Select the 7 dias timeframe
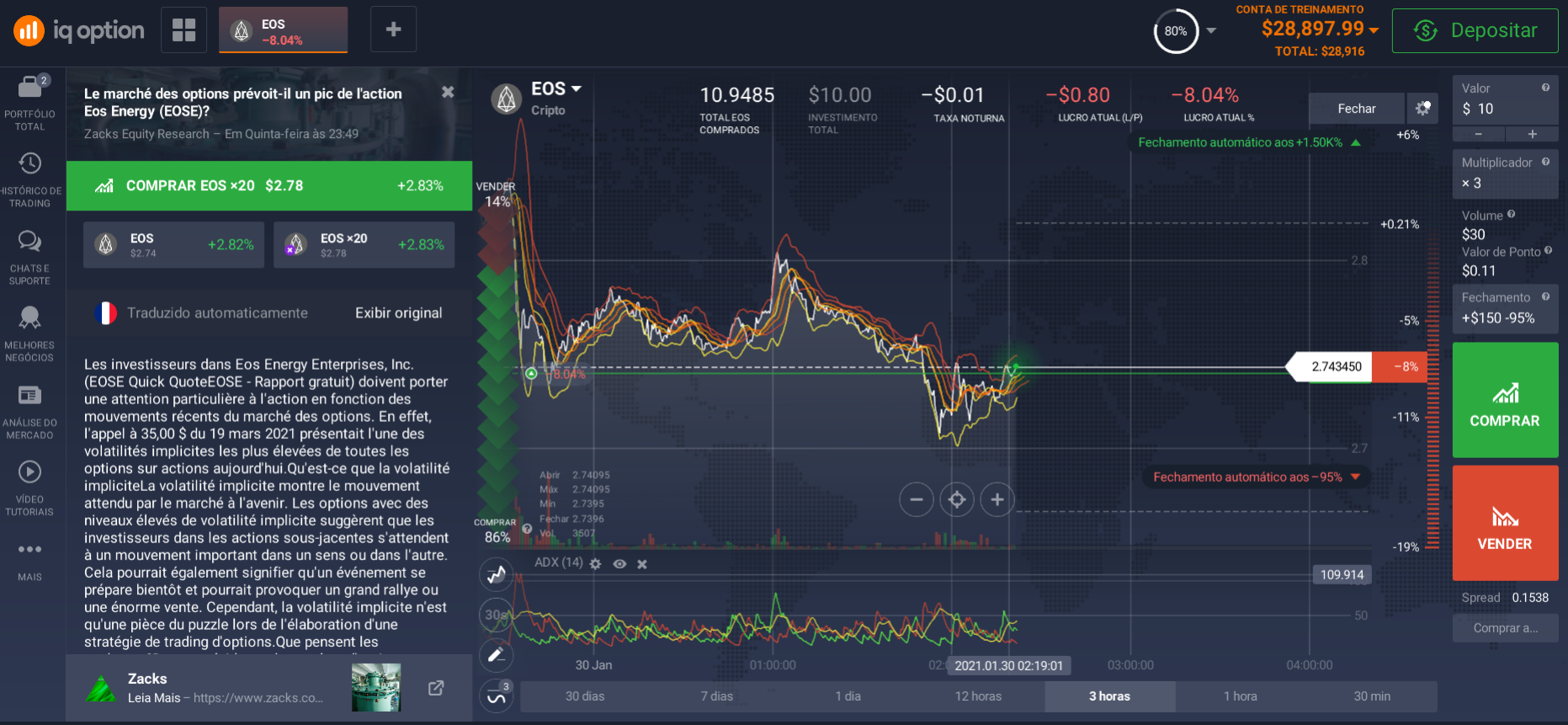This screenshot has height=725, width=1568. (717, 696)
